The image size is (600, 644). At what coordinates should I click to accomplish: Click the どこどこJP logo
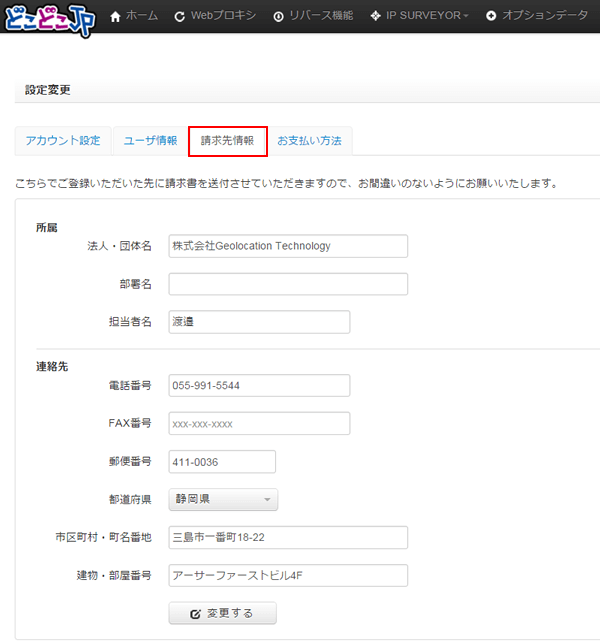[50, 19]
